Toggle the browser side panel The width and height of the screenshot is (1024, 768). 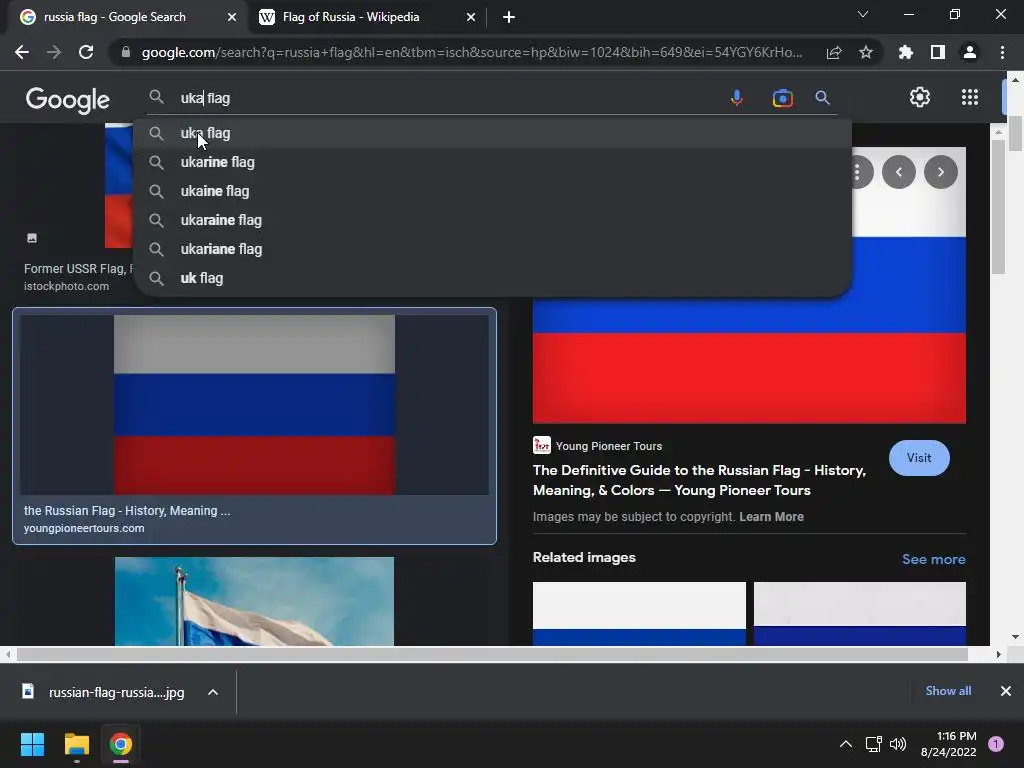coord(938,52)
